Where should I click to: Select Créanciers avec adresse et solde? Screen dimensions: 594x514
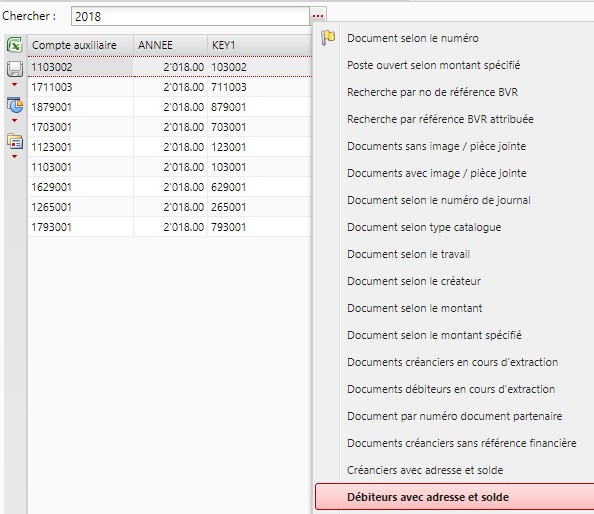point(425,470)
